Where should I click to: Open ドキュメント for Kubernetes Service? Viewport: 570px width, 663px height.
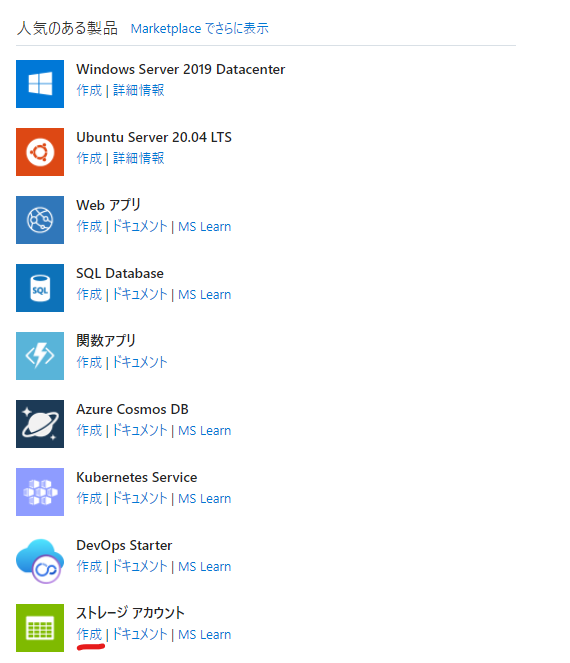pos(140,498)
